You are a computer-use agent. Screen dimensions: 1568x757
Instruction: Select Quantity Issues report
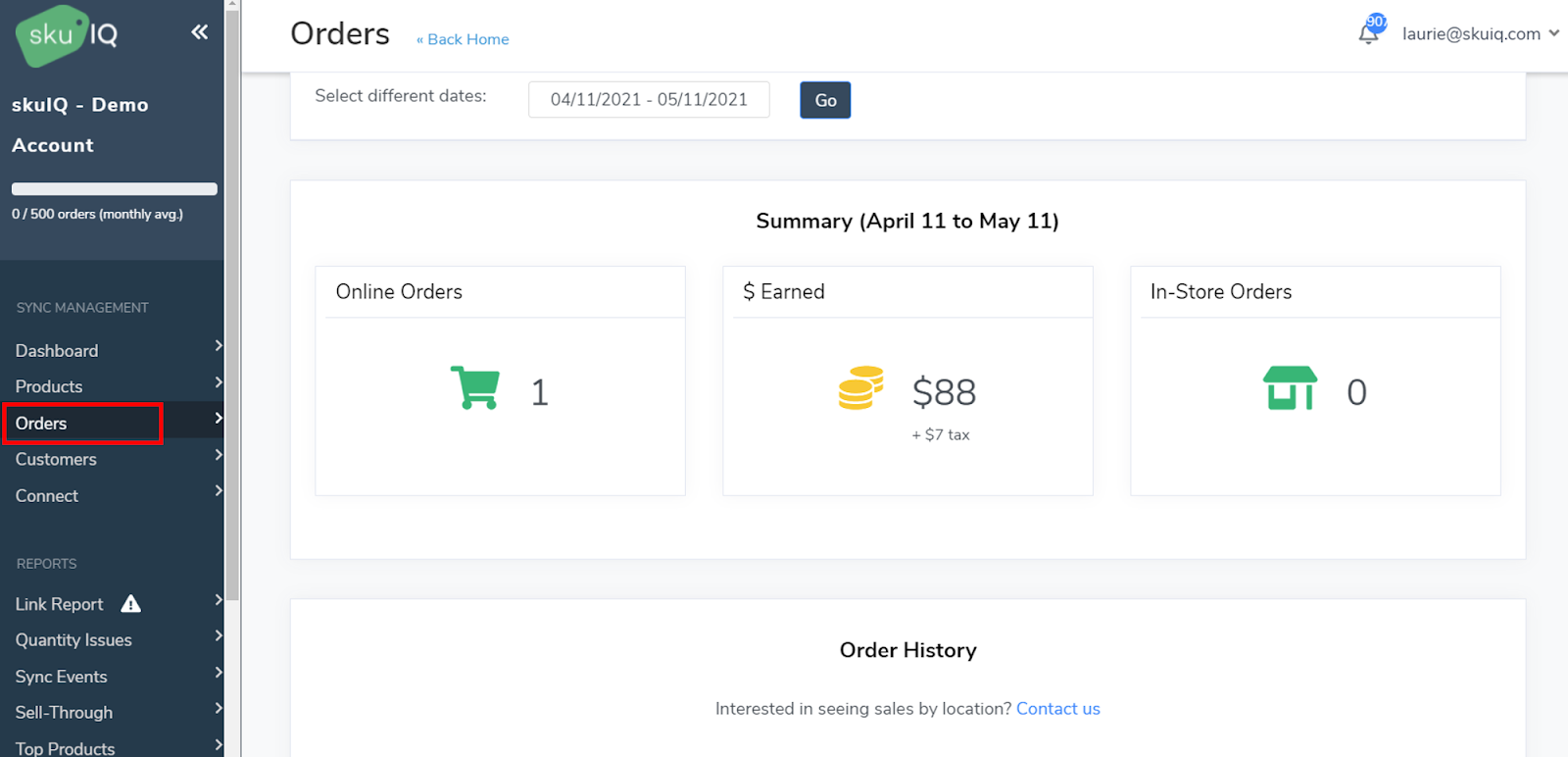(73, 640)
